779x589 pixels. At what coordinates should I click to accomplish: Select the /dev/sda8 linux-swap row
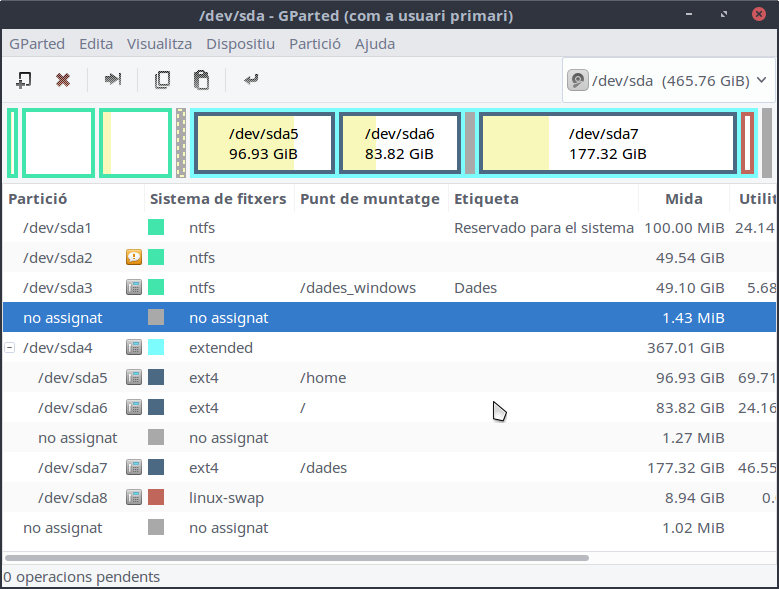(300, 498)
